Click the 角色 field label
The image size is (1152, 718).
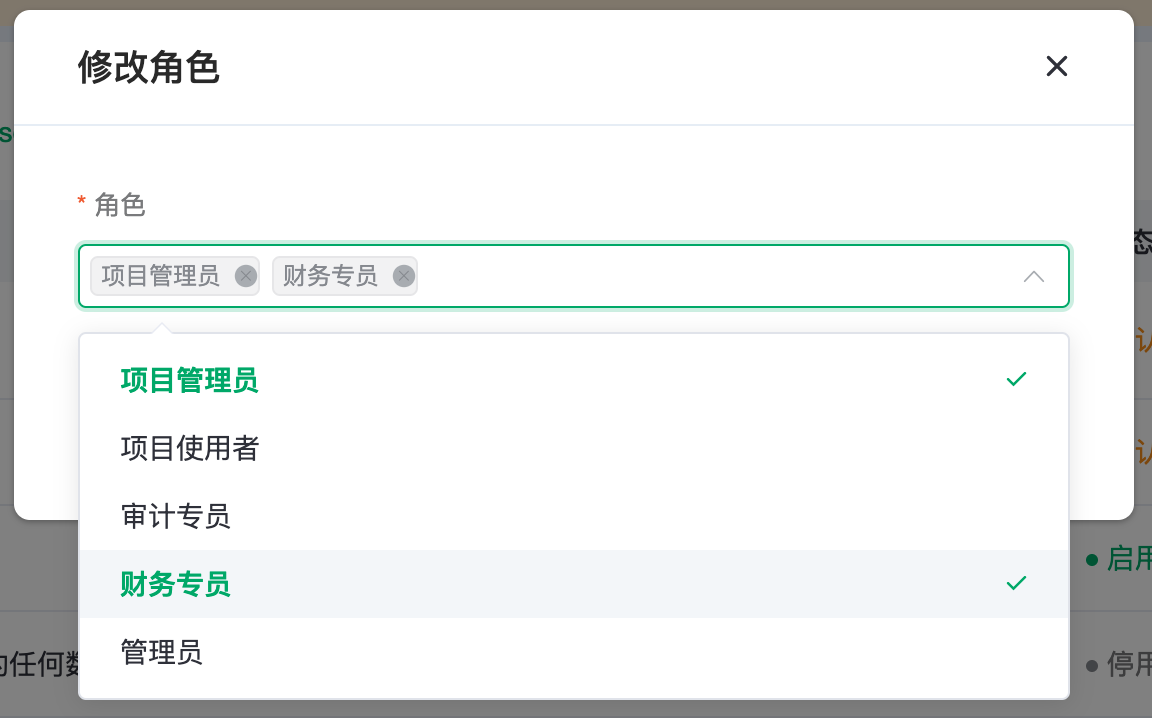(x=120, y=205)
